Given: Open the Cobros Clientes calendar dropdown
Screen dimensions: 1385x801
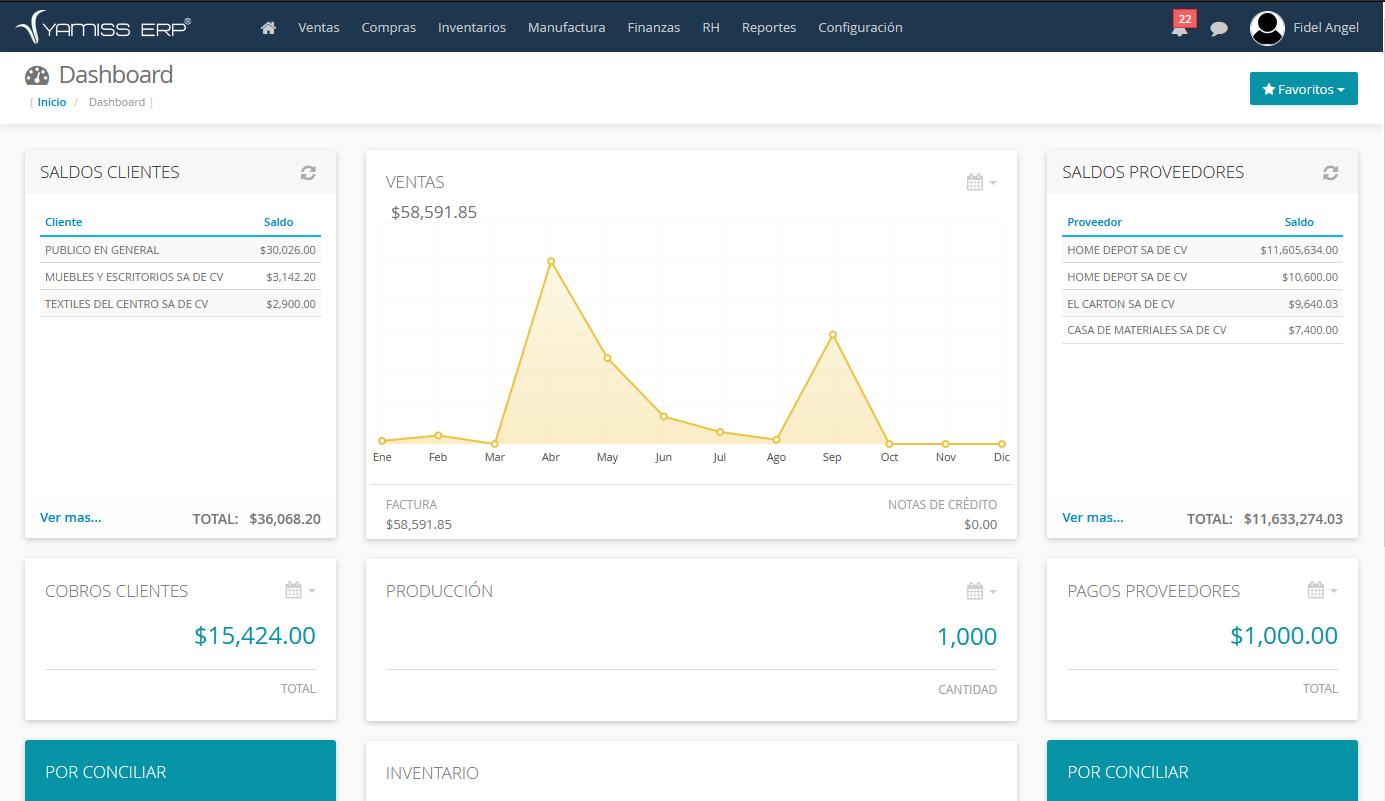Looking at the screenshot, I should click(x=300, y=591).
